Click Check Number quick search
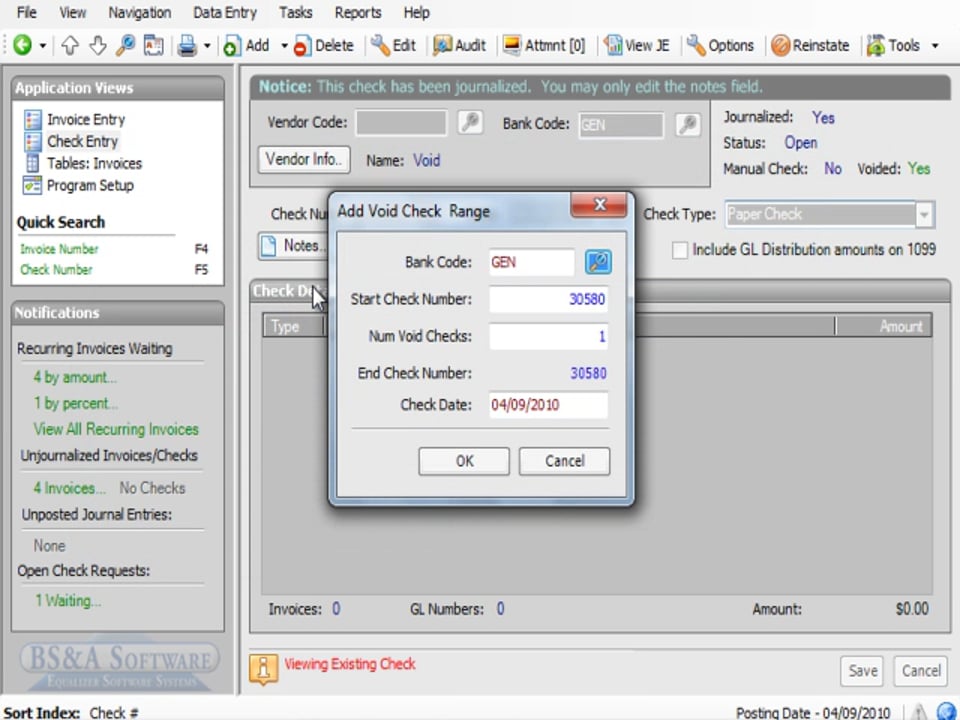Viewport: 960px width, 720px height. 56,269
